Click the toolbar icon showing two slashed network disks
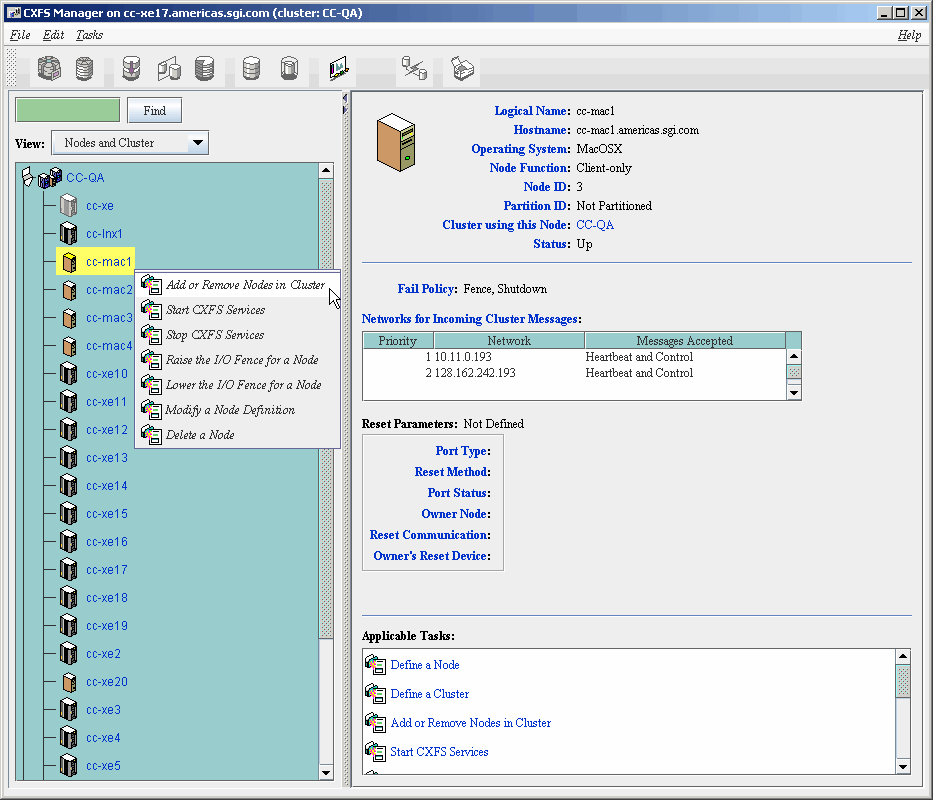 [413, 69]
